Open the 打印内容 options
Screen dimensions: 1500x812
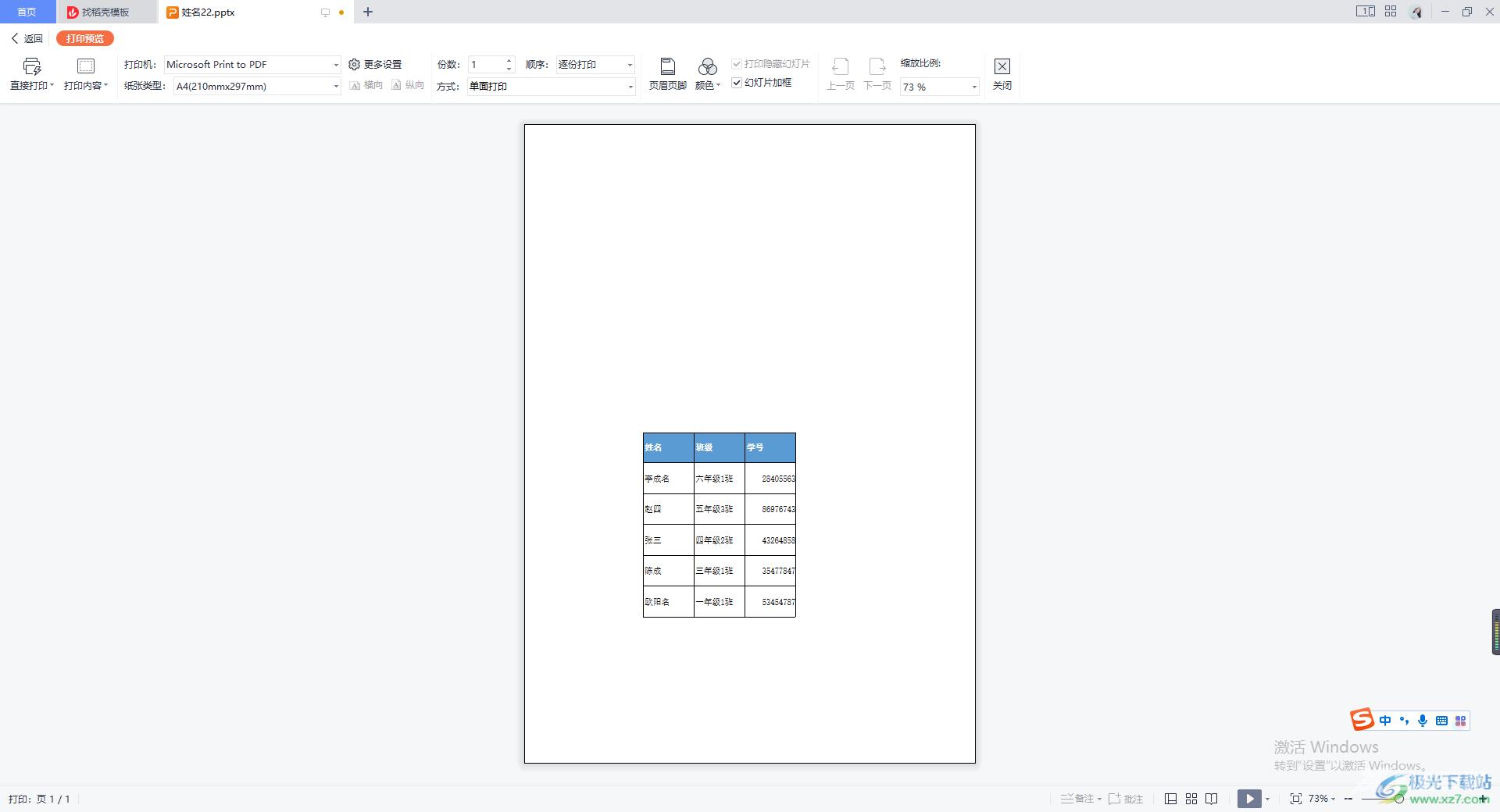click(86, 74)
